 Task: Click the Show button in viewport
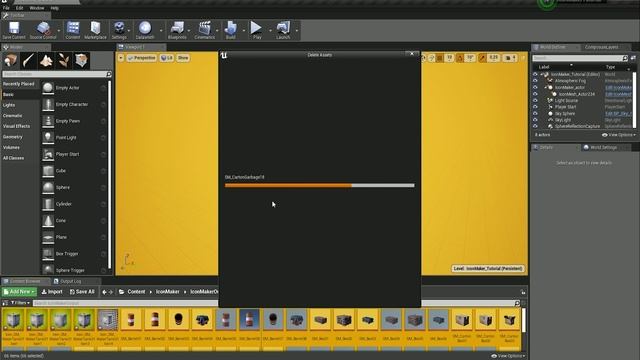tap(183, 58)
